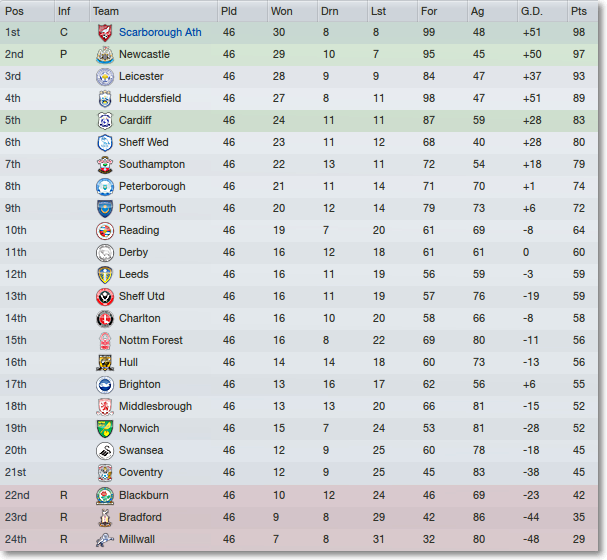607x560 pixels.
Task: Open the Portsmouth club badge
Action: 105,209
